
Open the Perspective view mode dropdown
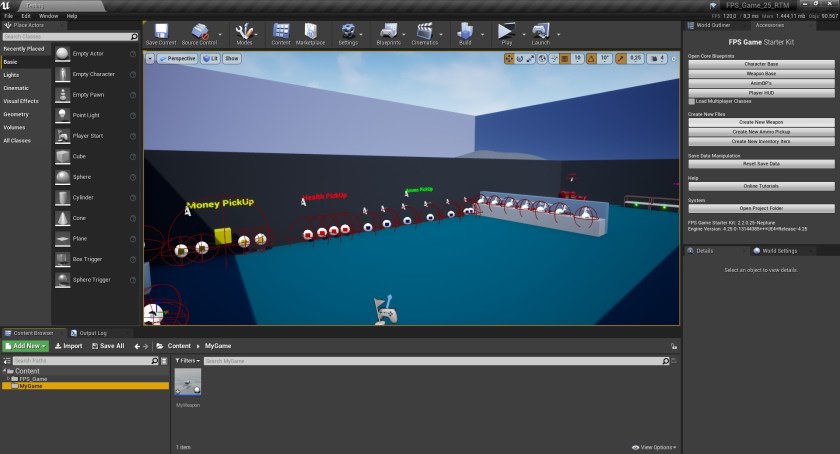tap(177, 59)
